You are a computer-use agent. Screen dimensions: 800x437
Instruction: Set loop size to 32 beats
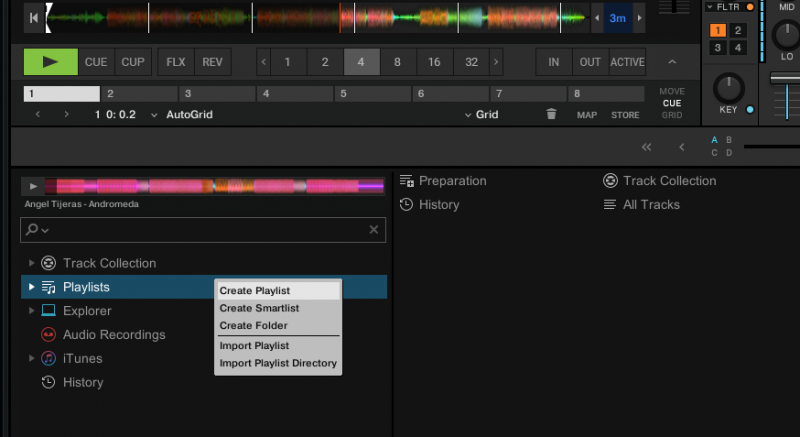pos(471,62)
